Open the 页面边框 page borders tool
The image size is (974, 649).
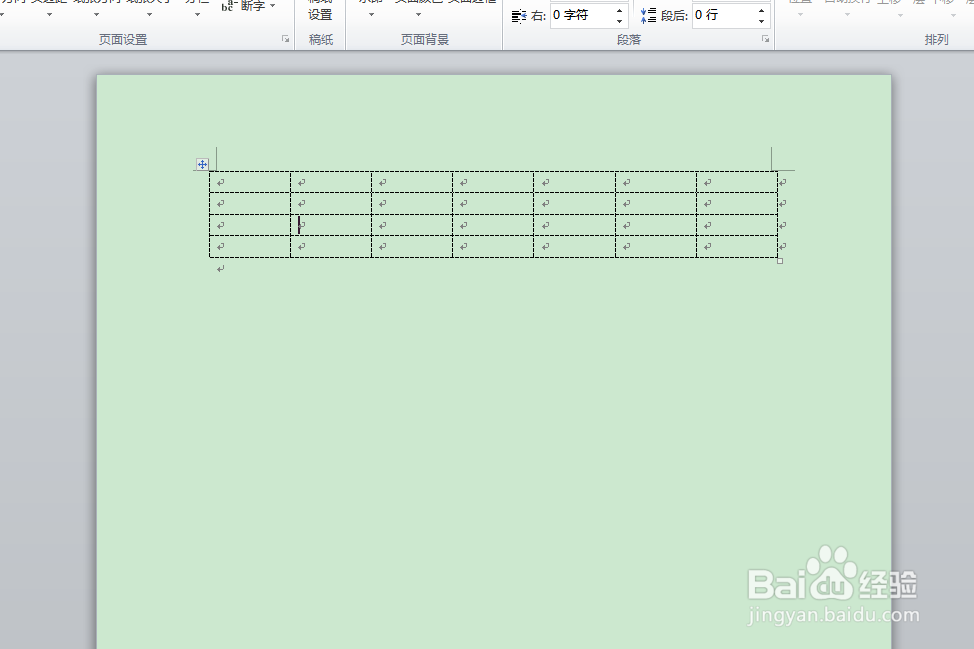click(x=468, y=2)
